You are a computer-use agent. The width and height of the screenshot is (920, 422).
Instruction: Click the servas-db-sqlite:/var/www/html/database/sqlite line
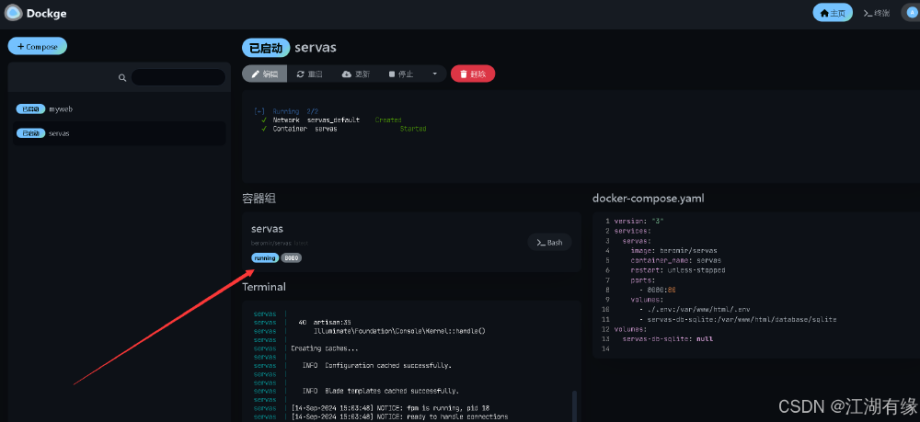point(738,319)
